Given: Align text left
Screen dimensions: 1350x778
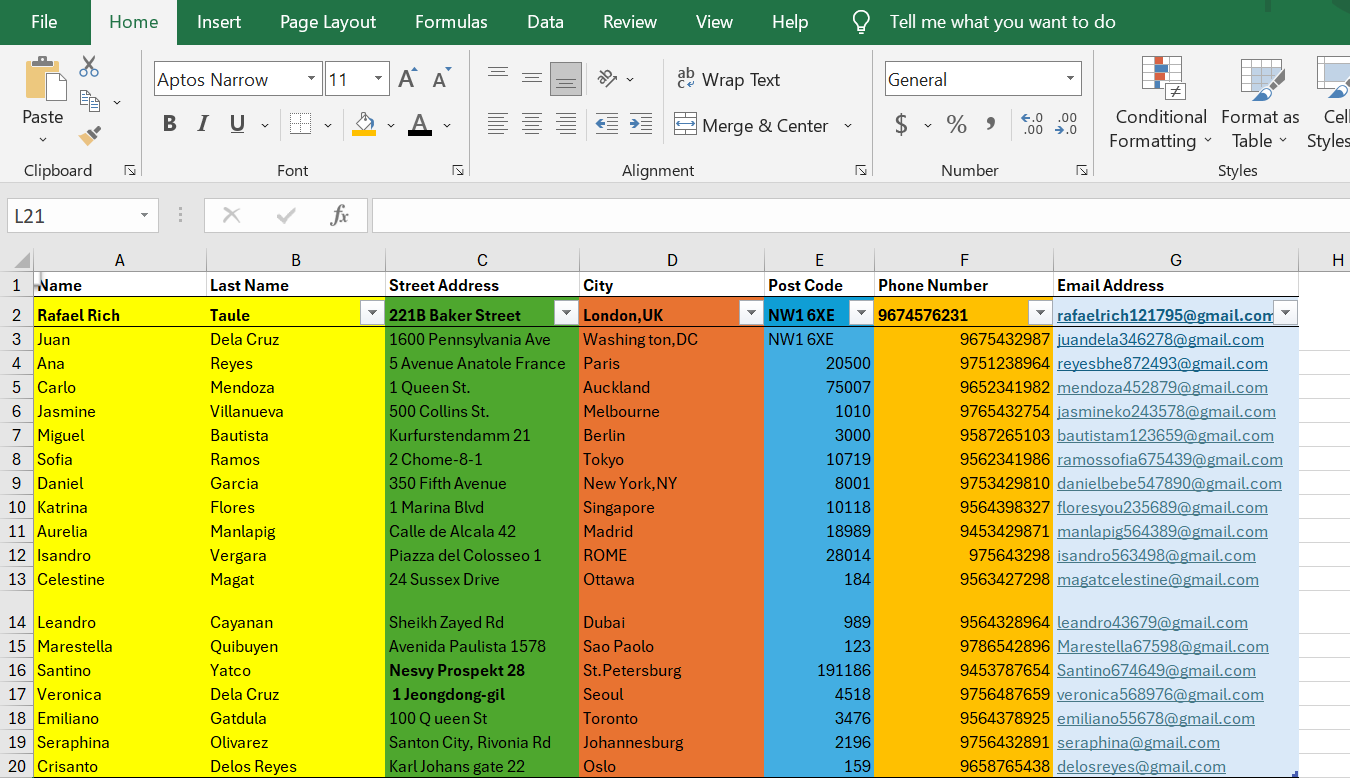Looking at the screenshot, I should pyautogui.click(x=497, y=124).
